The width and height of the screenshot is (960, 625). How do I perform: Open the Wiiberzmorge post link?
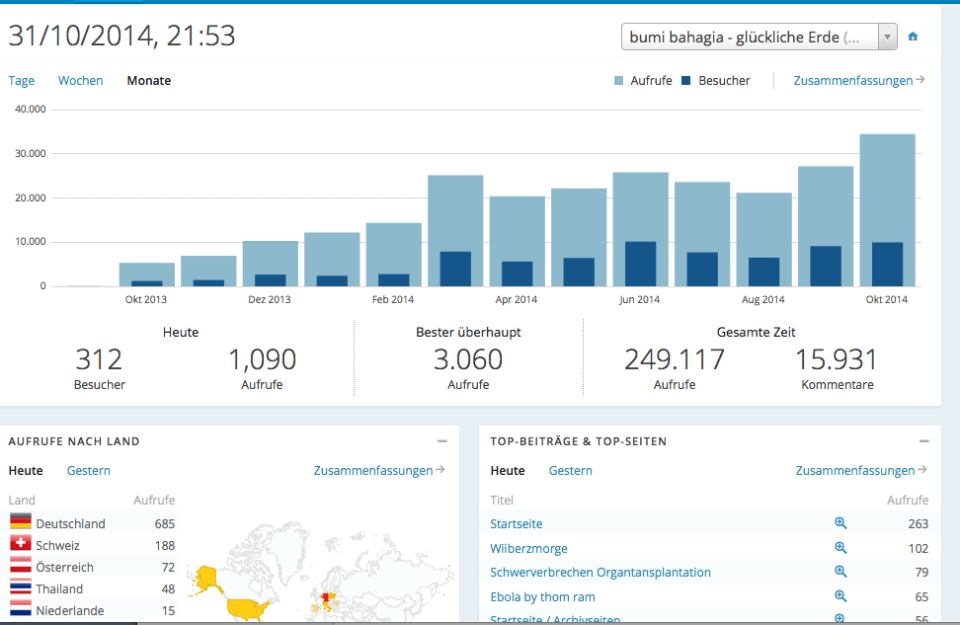tap(528, 548)
